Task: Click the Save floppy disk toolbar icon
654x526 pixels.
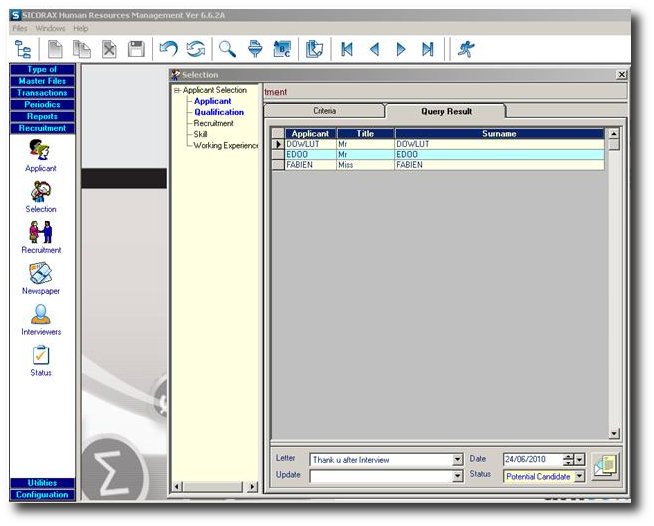Action: (x=136, y=49)
